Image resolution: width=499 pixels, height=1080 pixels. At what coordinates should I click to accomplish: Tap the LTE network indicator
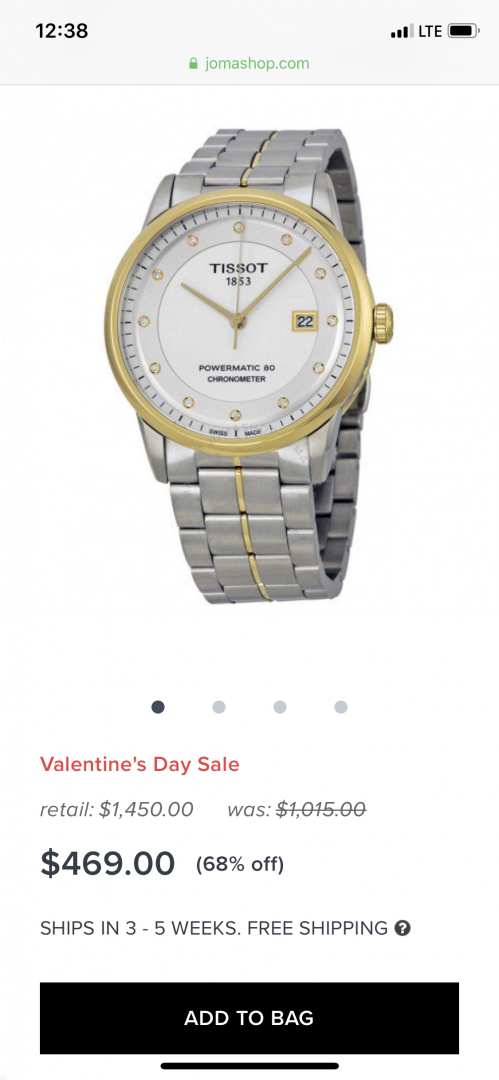pos(430,31)
